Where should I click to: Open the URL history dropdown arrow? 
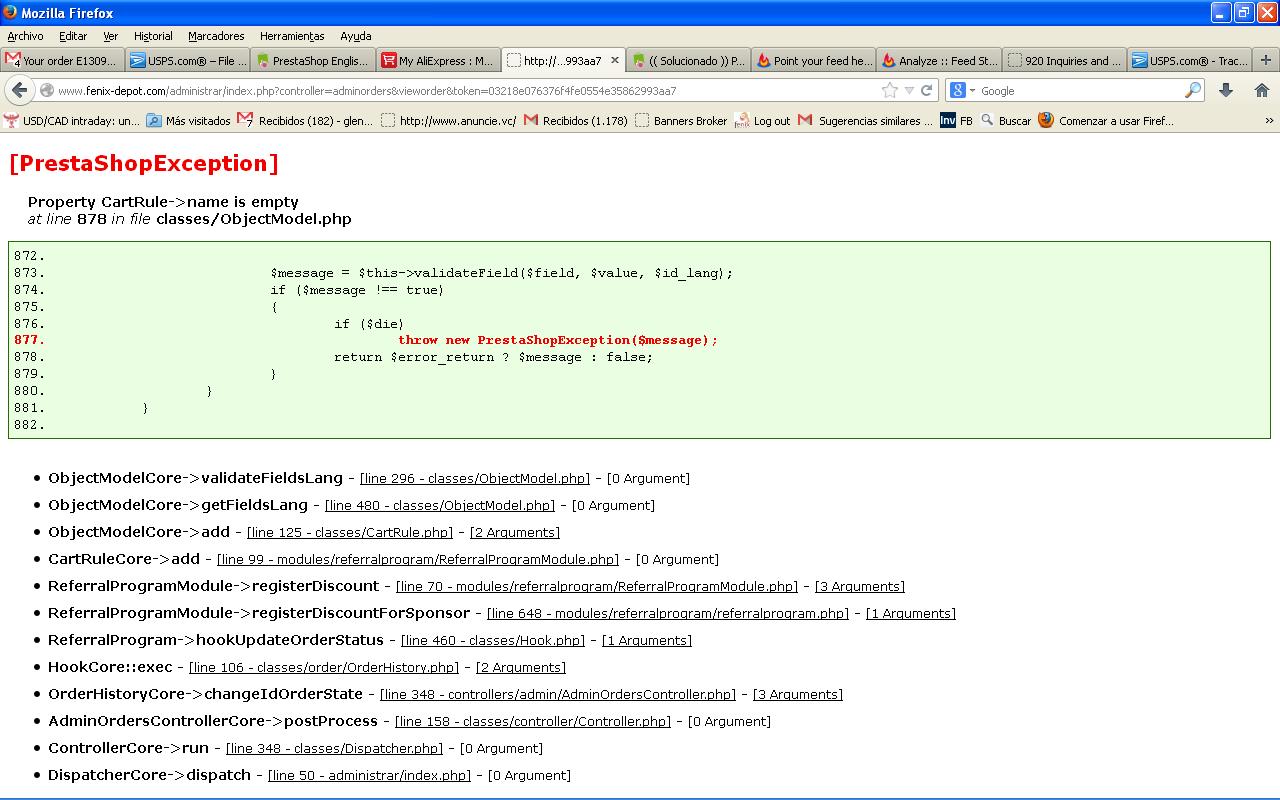(909, 90)
